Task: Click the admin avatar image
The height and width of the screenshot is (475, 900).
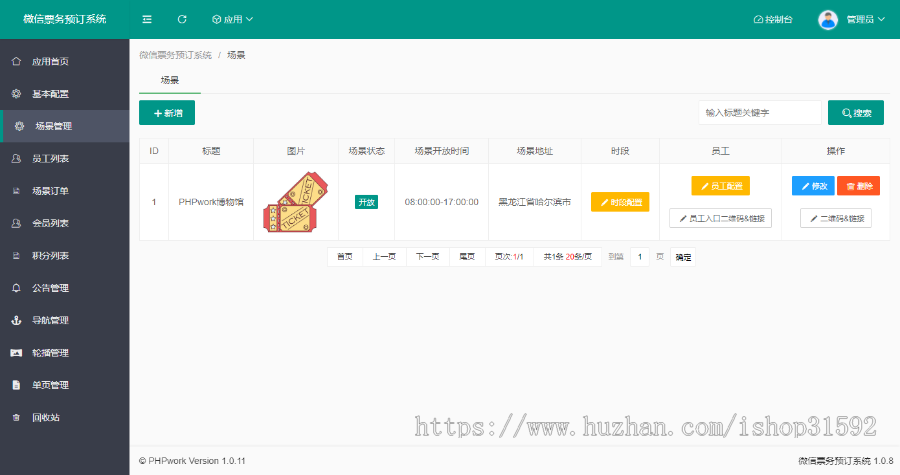Action: [828, 20]
